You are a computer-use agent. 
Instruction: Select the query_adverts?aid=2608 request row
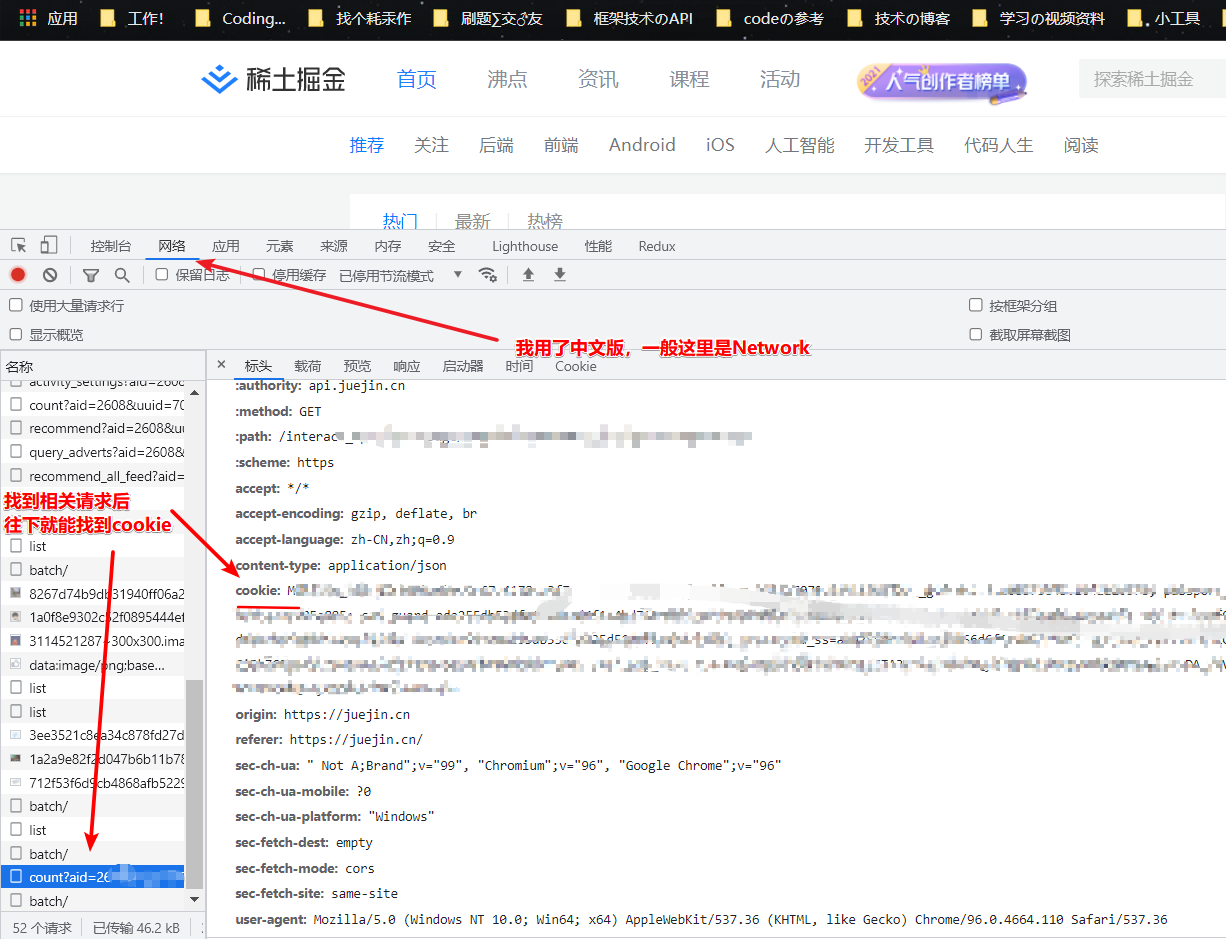tap(93, 452)
